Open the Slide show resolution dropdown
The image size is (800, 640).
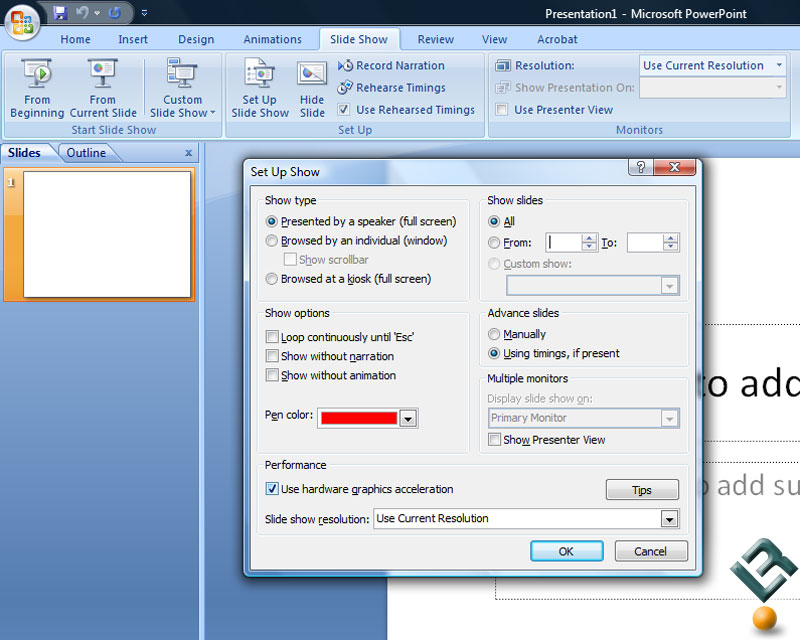[x=669, y=519]
